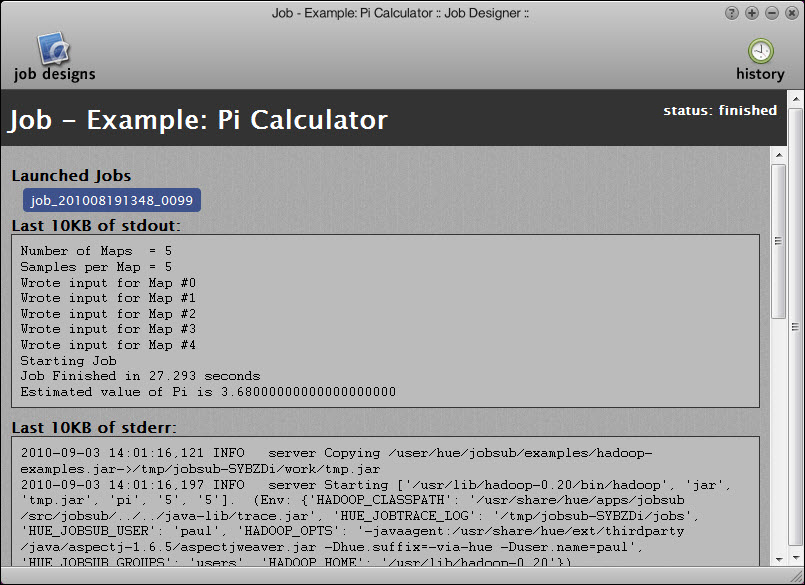Viewport: 805px width, 585px height.
Task: Close the Job Designer window
Action: 791,13
